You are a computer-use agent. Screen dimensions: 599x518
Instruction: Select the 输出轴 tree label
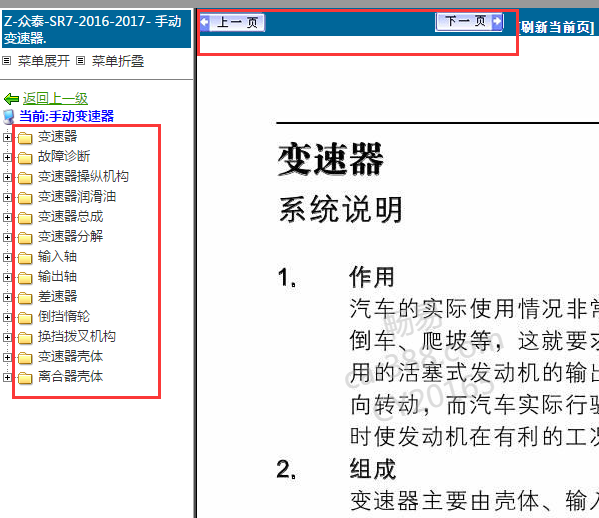[57, 277]
